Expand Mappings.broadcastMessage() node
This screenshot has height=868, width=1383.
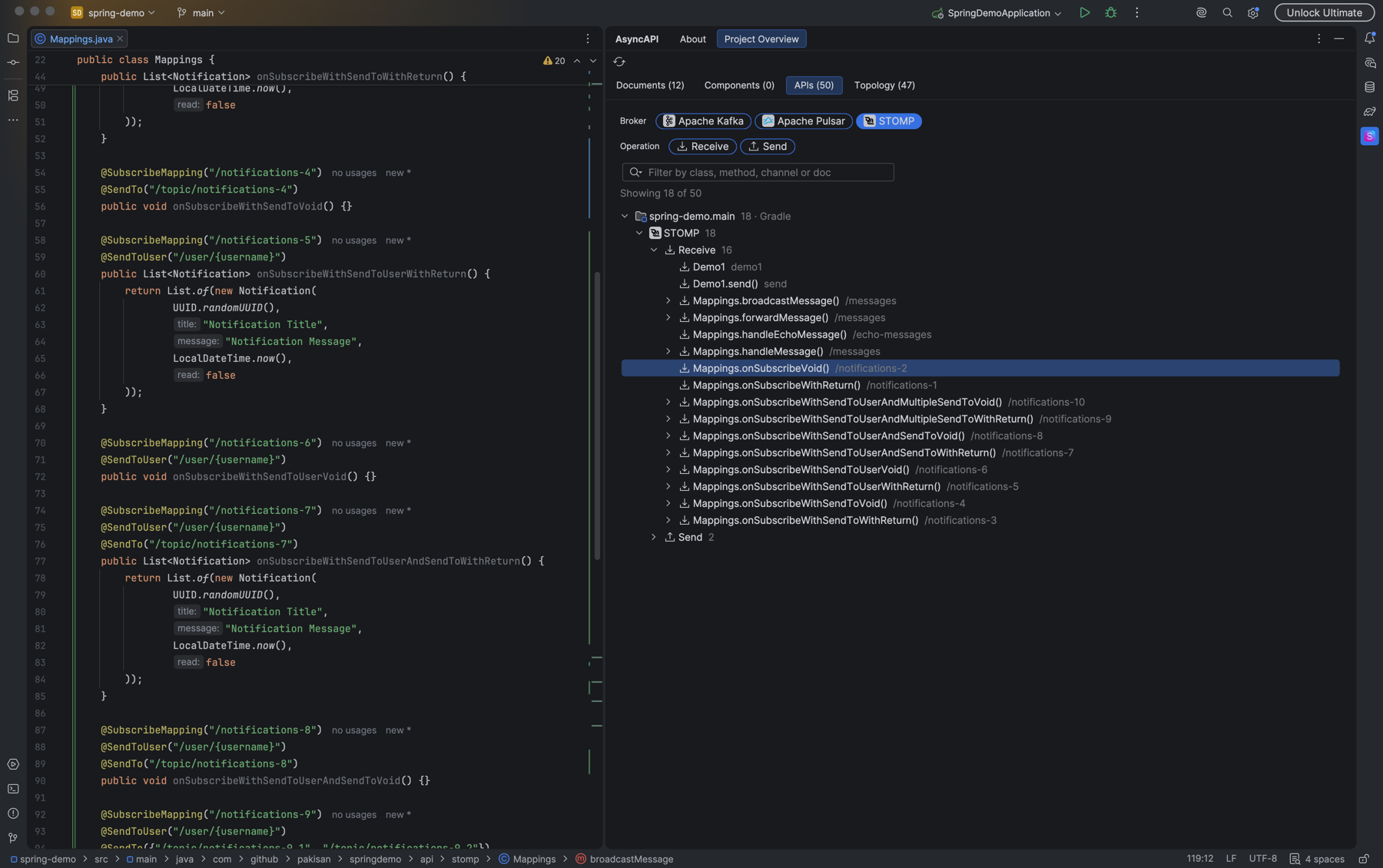pos(668,301)
